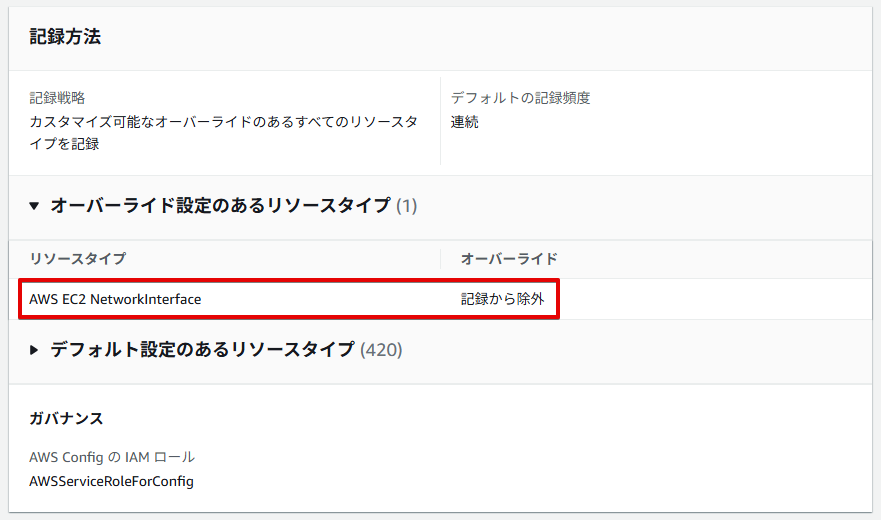Click the 記録戦略 label
The width and height of the screenshot is (881, 520).
click(x=57, y=98)
